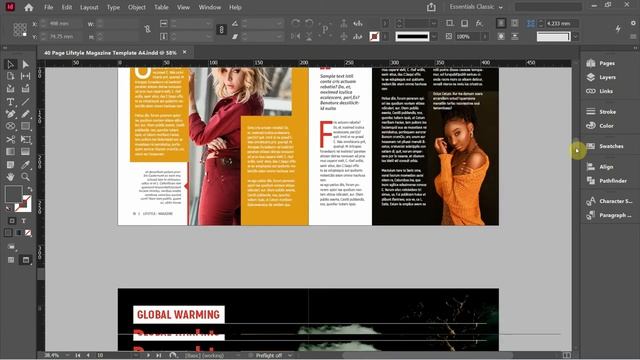Open the rotation angle dropdown
The height and width of the screenshot is (360, 640).
[x=279, y=24]
